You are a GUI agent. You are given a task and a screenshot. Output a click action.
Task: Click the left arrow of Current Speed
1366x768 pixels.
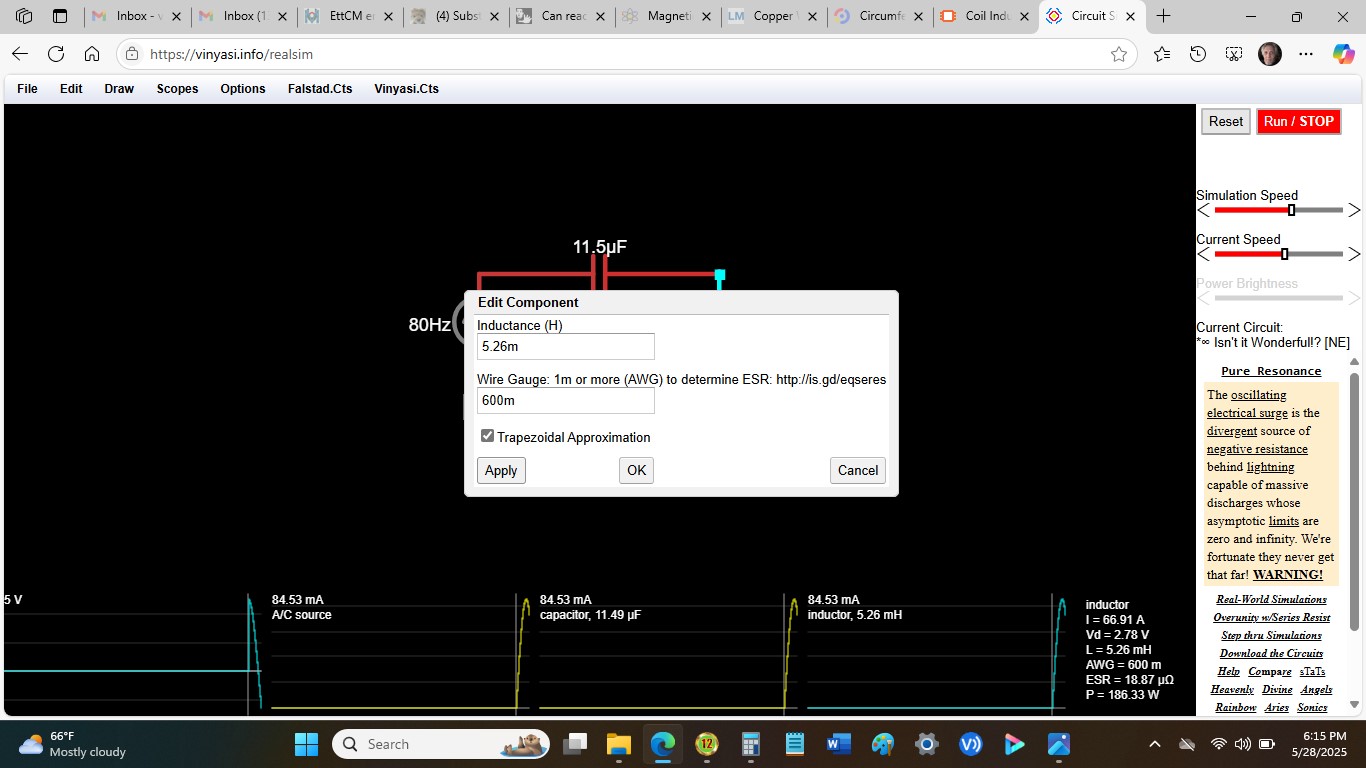click(x=1204, y=254)
